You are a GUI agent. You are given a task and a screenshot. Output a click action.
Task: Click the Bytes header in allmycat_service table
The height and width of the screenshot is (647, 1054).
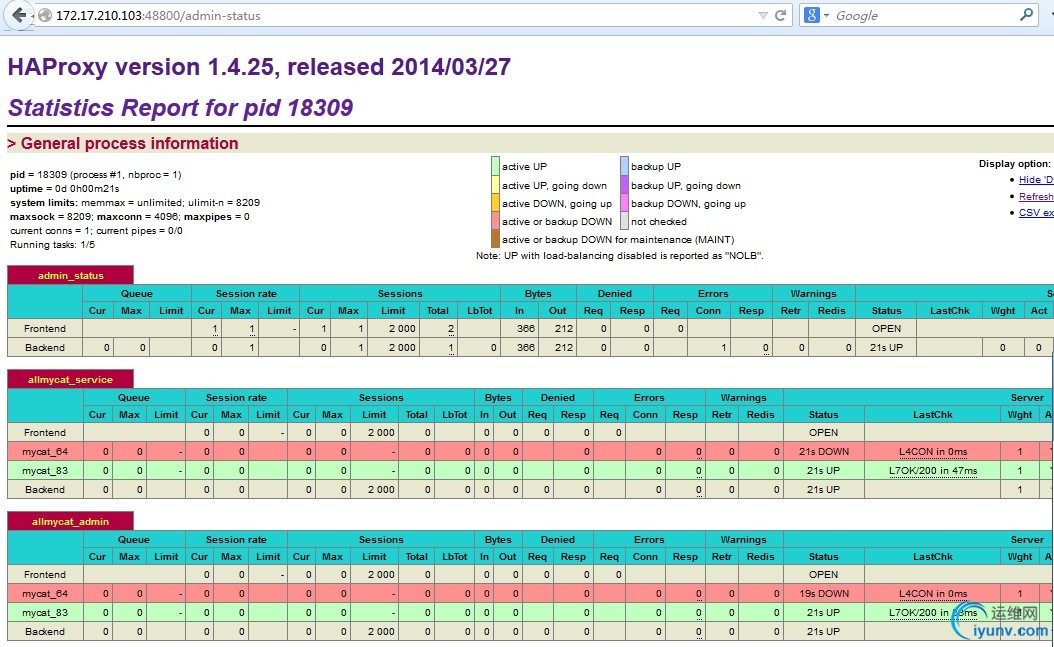pyautogui.click(x=498, y=397)
